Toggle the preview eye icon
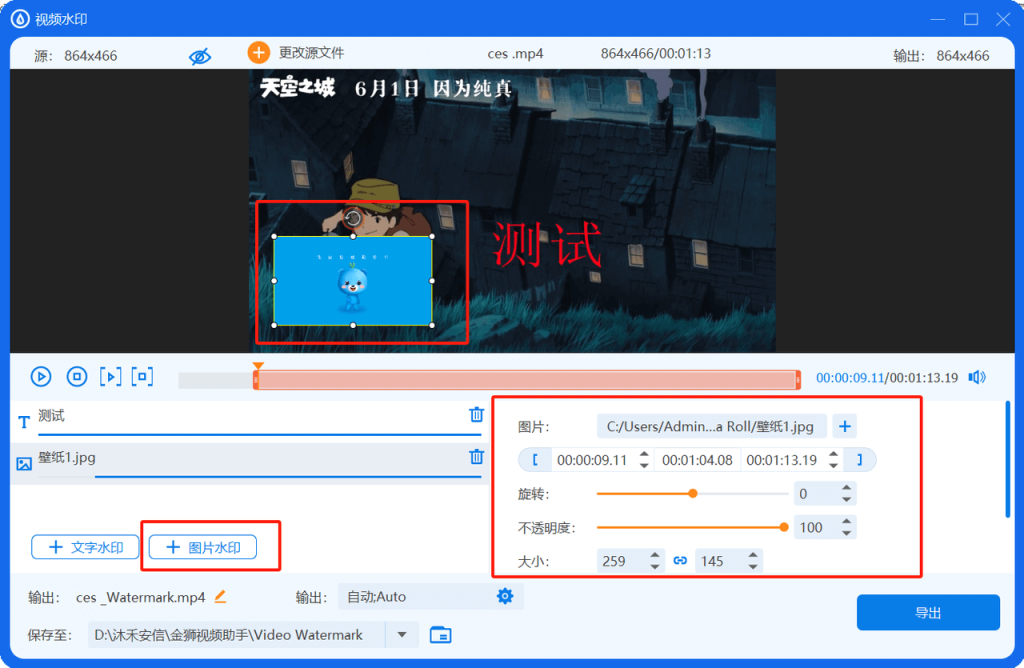 (x=200, y=56)
